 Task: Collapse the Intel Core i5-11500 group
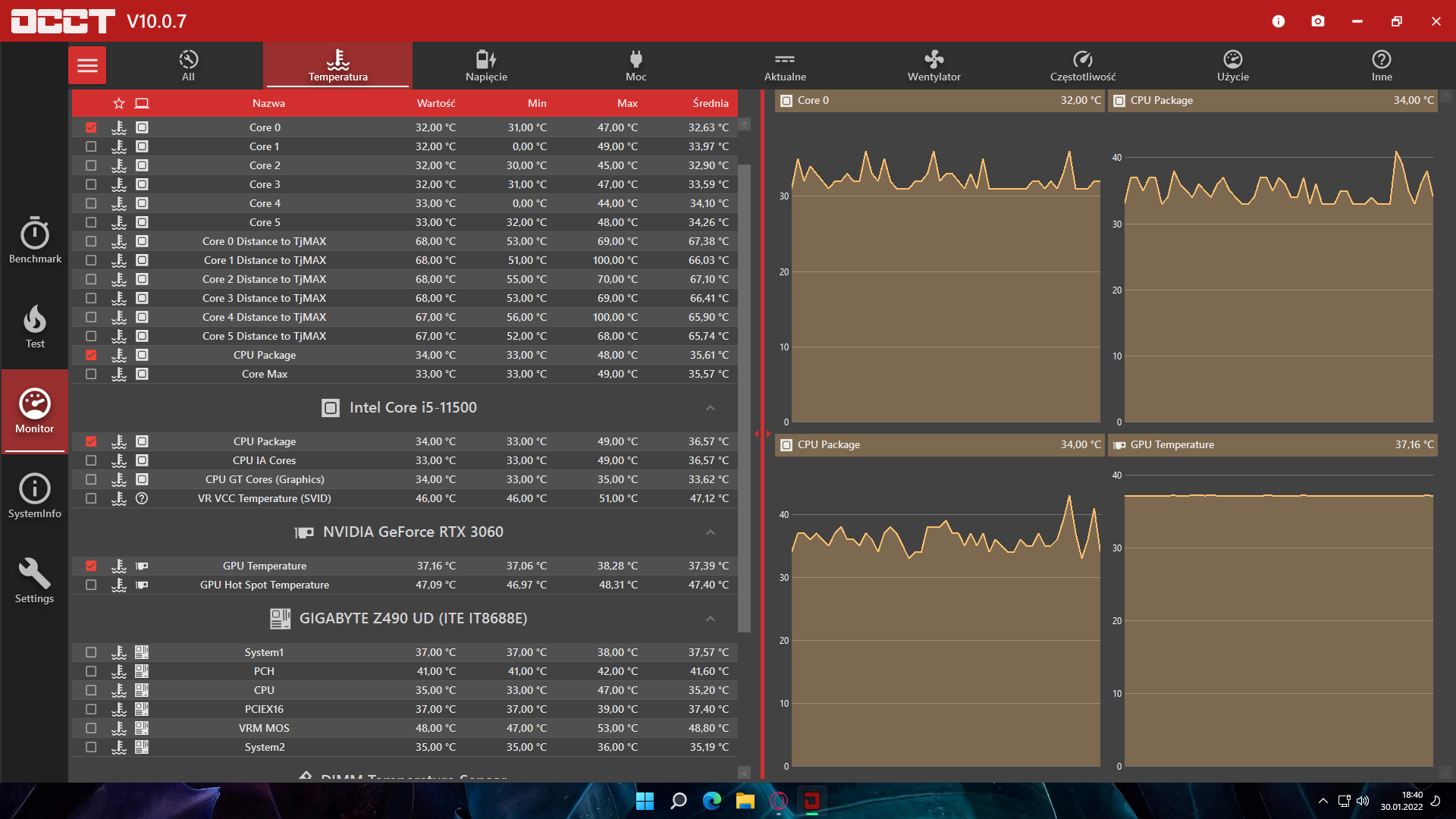(710, 408)
